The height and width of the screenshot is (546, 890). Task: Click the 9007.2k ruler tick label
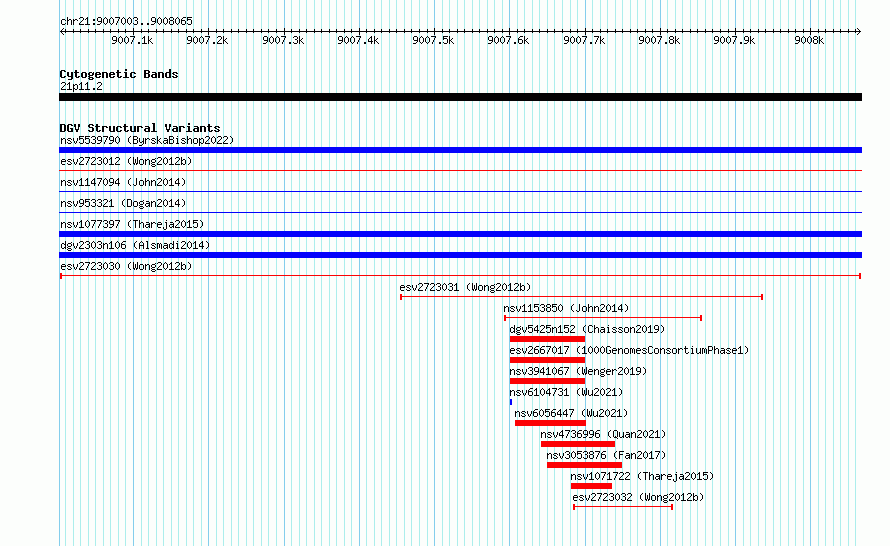tap(207, 40)
